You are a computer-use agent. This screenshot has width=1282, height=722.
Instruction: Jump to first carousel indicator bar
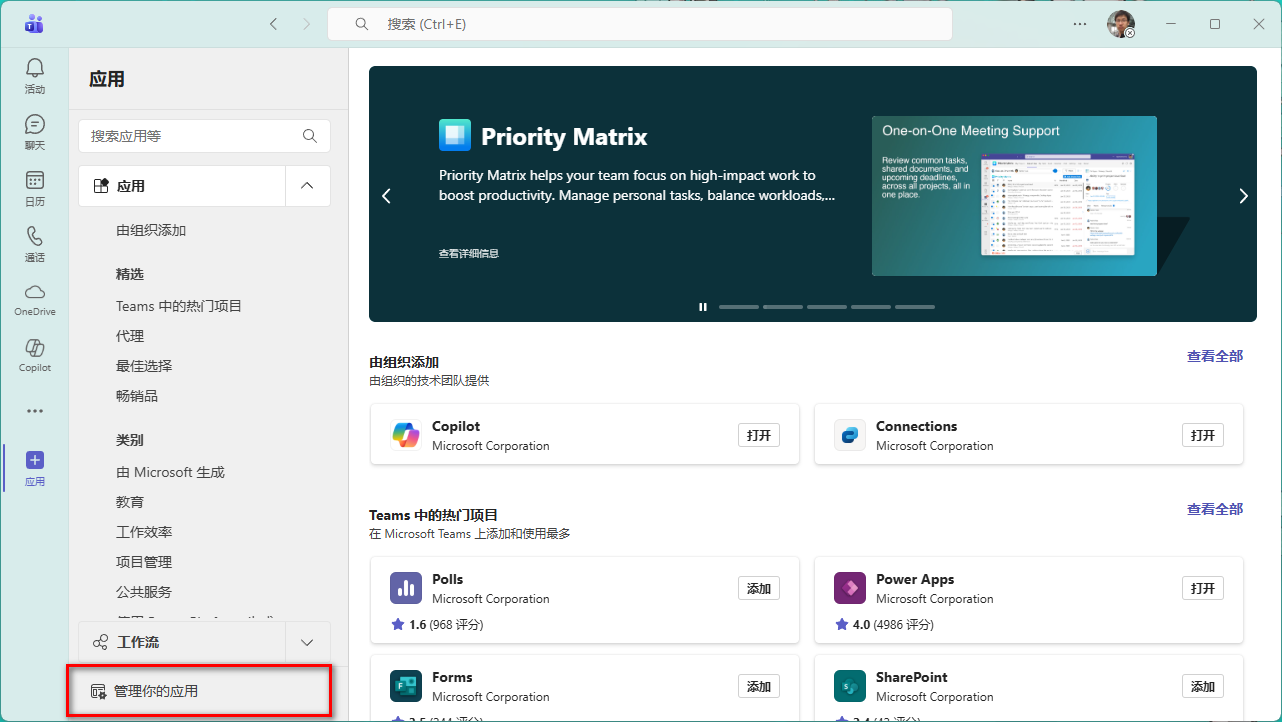click(739, 307)
